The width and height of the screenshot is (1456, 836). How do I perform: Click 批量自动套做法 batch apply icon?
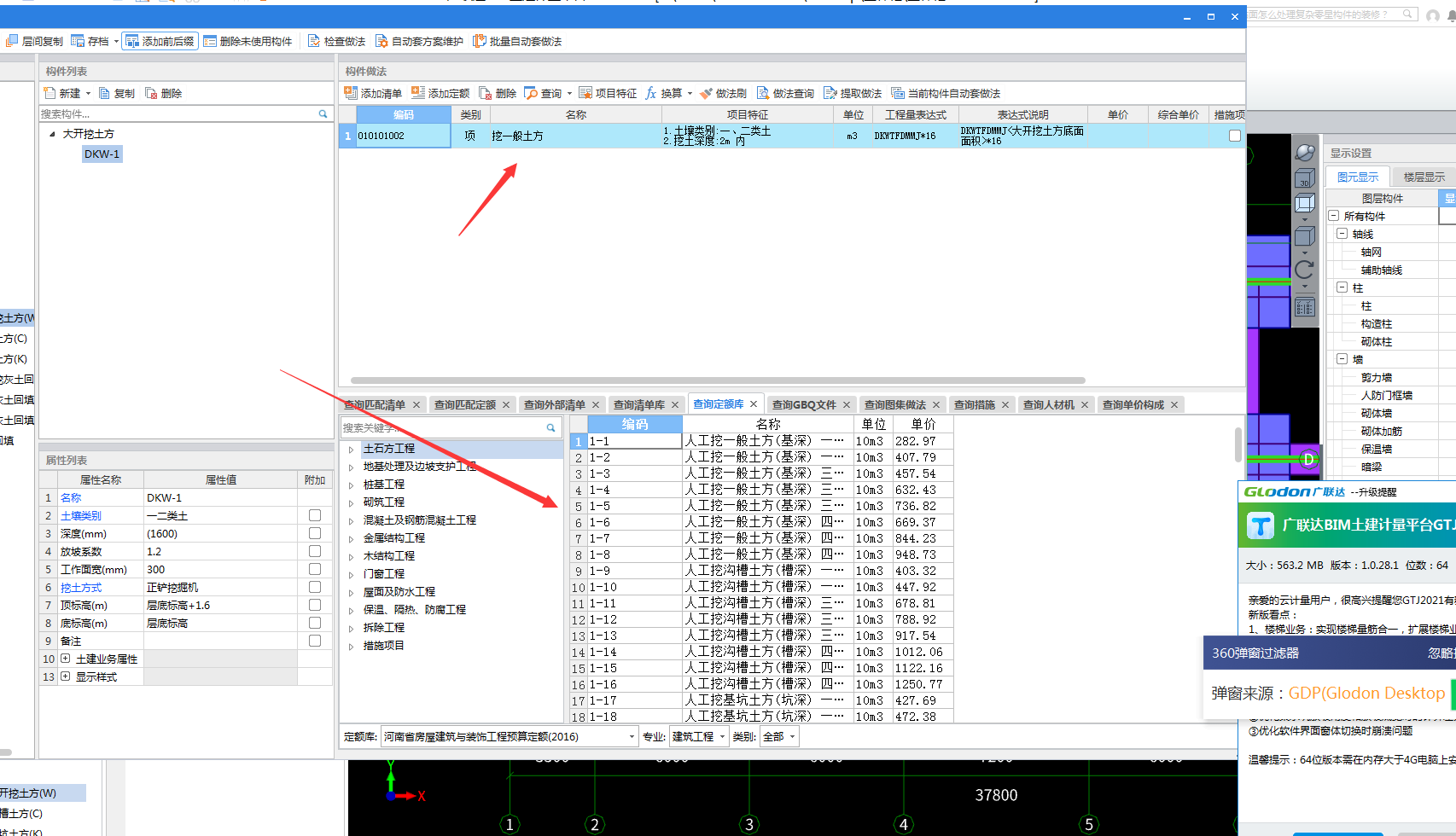[479, 41]
